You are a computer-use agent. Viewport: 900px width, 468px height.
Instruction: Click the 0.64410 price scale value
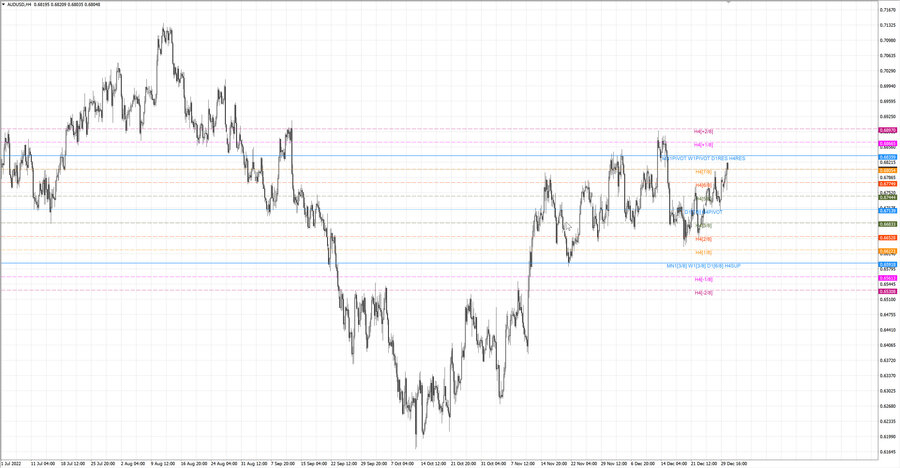pos(887,330)
